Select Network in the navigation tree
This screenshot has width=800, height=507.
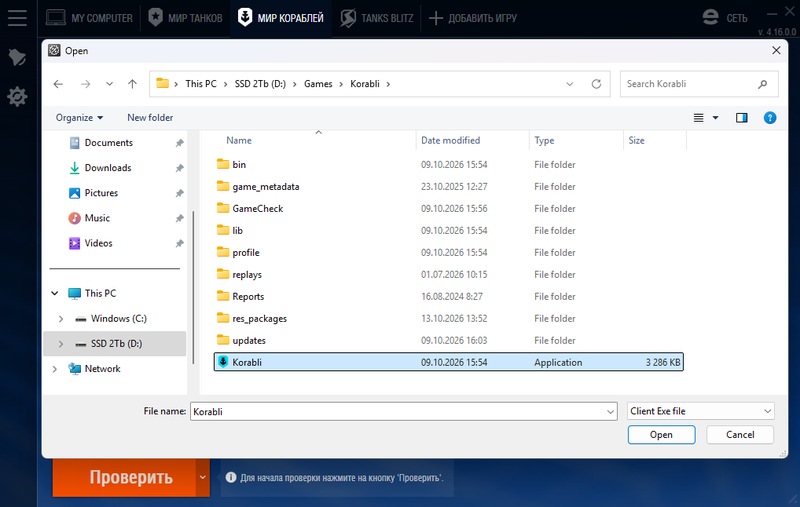point(102,369)
